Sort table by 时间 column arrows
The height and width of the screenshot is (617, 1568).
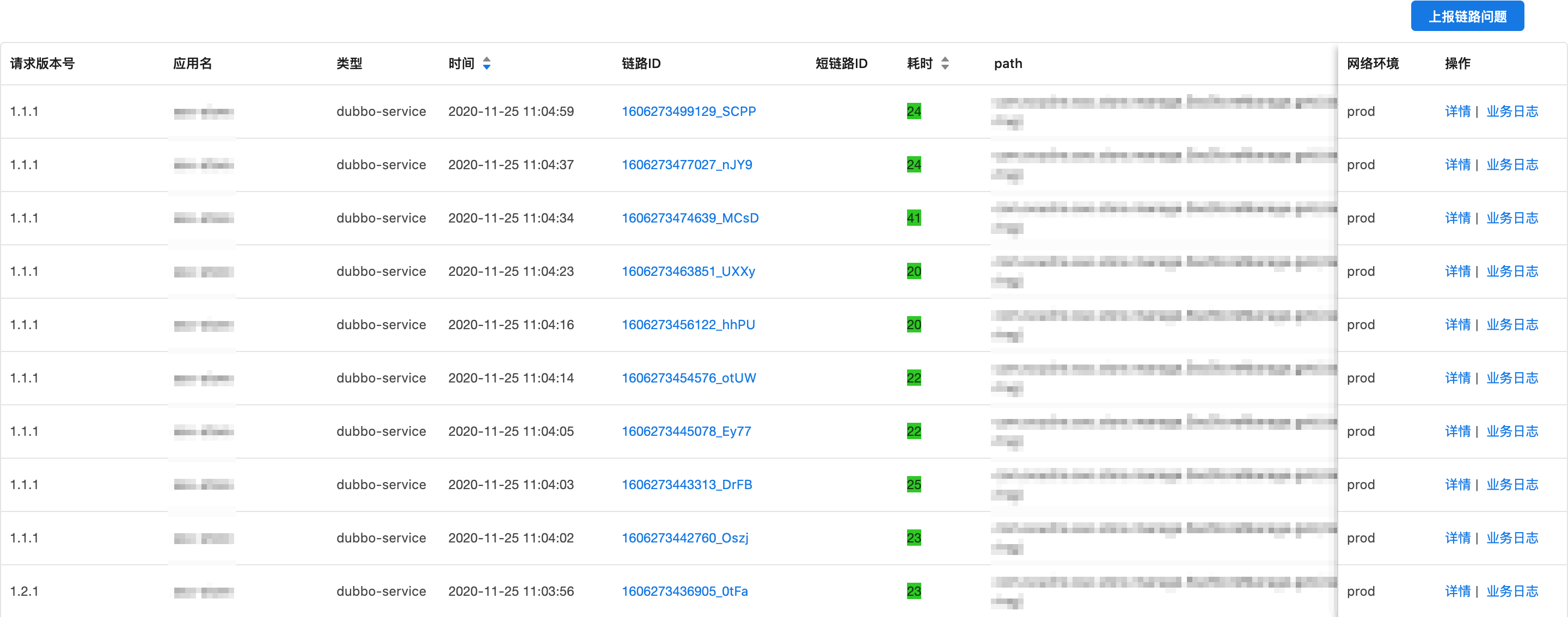point(486,63)
